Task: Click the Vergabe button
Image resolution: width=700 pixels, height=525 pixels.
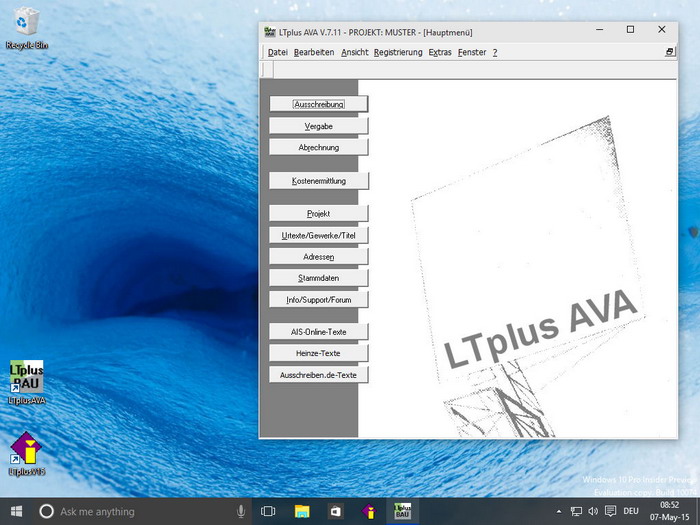Action: pos(319,126)
